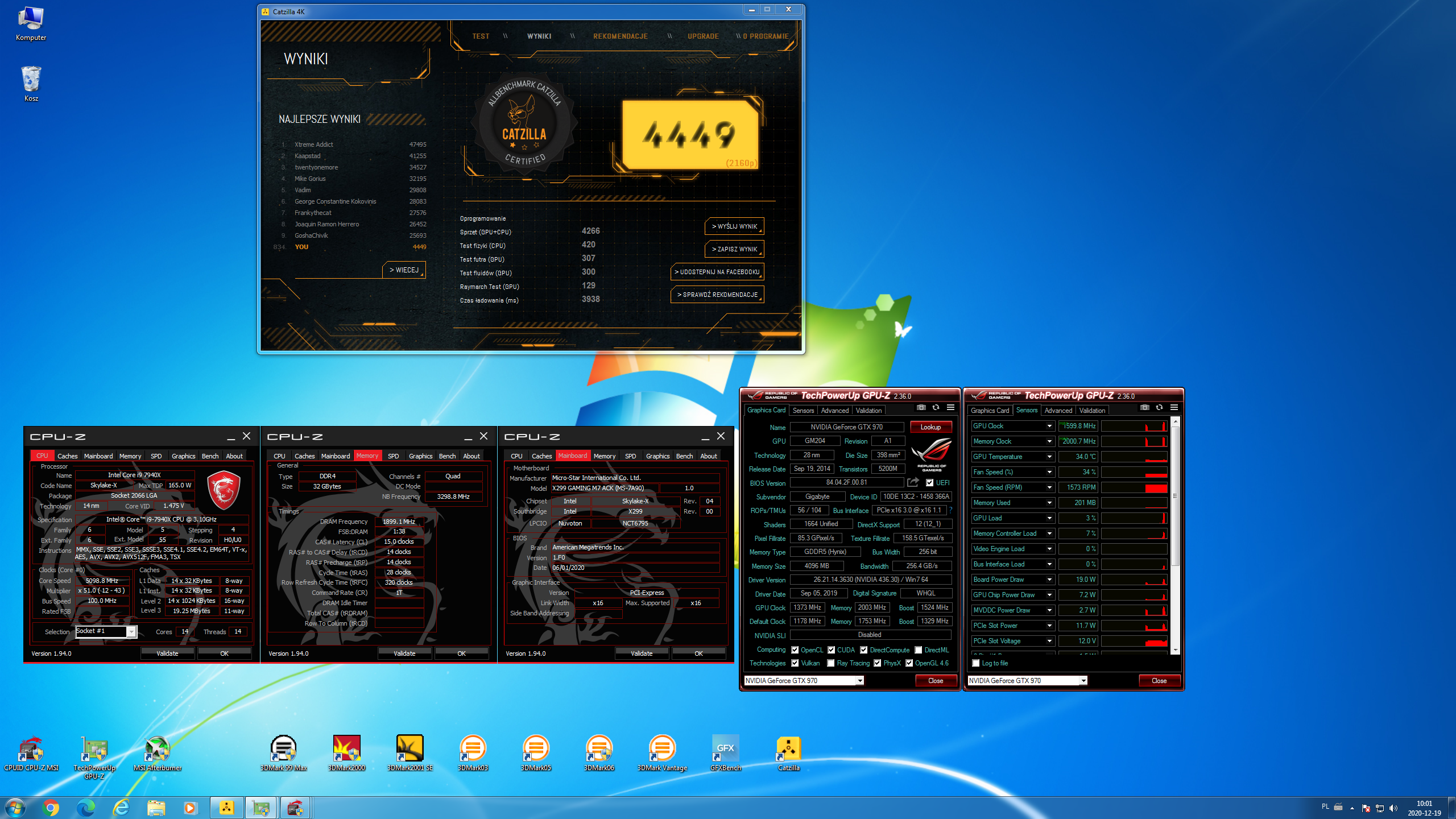1456x819 pixels.
Task: Open the hamburger menu in left GPU-Z window
Action: 950,407
